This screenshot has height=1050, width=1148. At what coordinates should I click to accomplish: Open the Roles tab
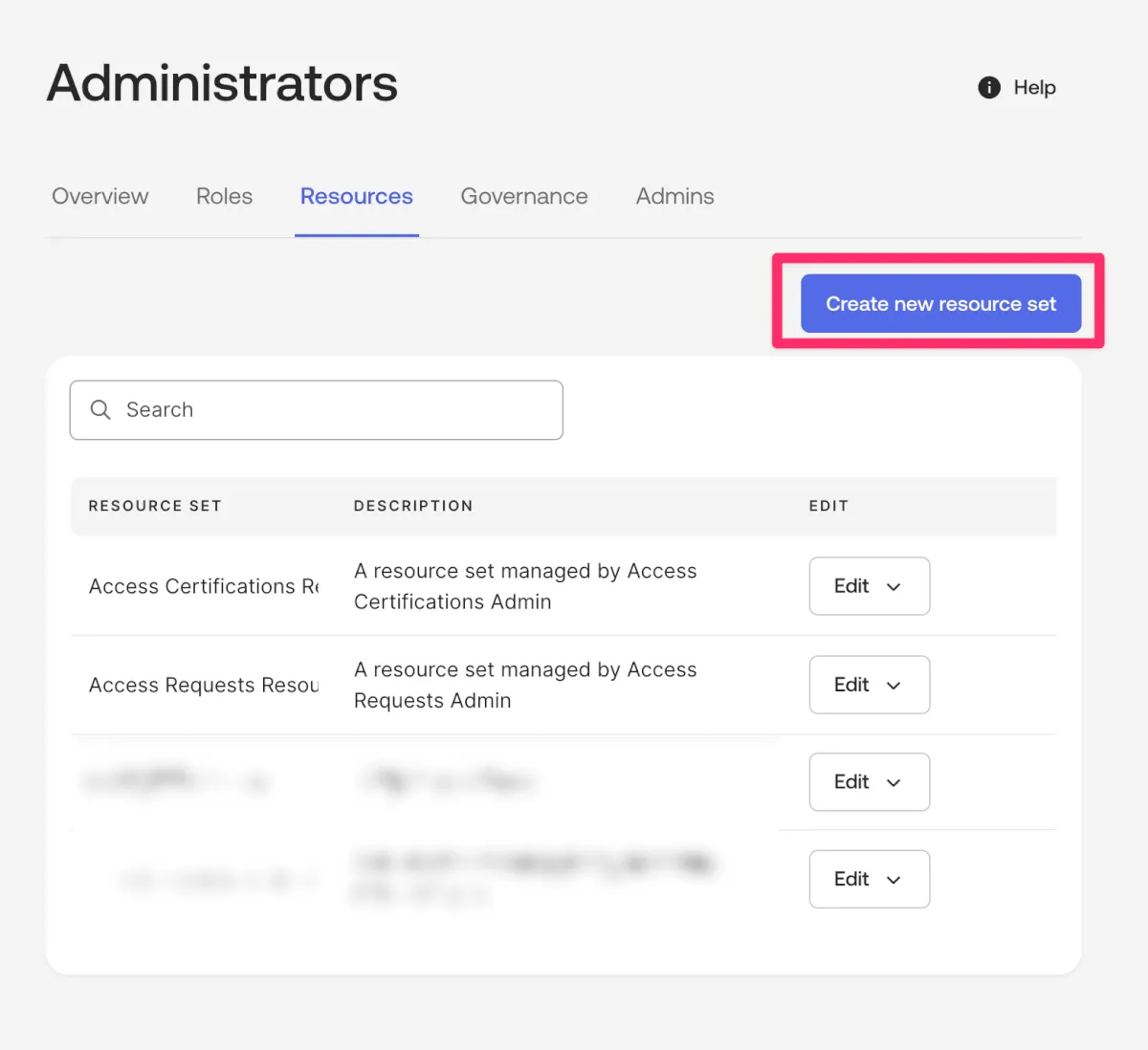pos(224,196)
